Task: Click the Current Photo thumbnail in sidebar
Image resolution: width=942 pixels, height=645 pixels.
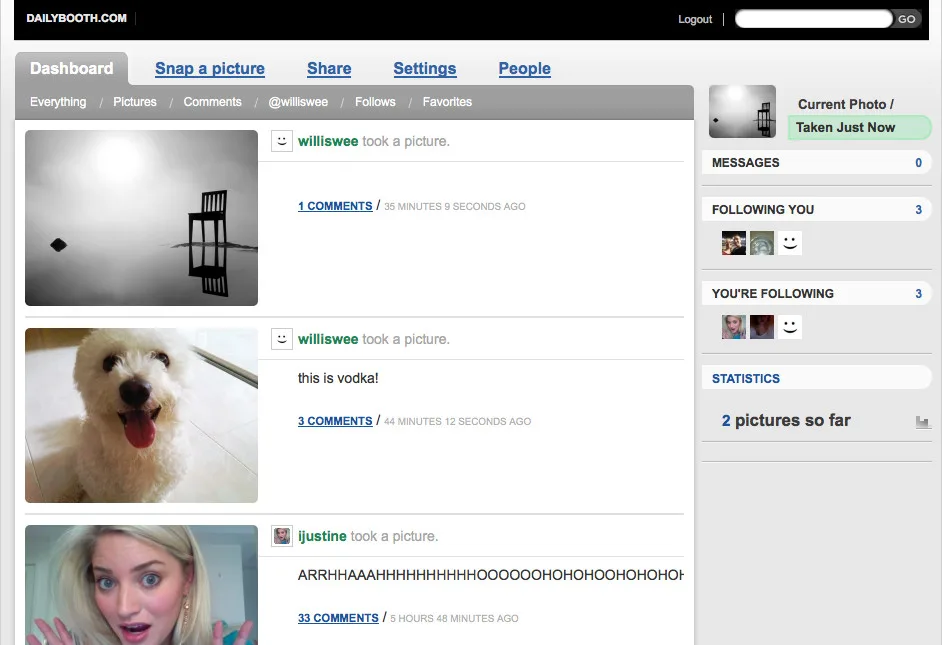Action: (742, 111)
